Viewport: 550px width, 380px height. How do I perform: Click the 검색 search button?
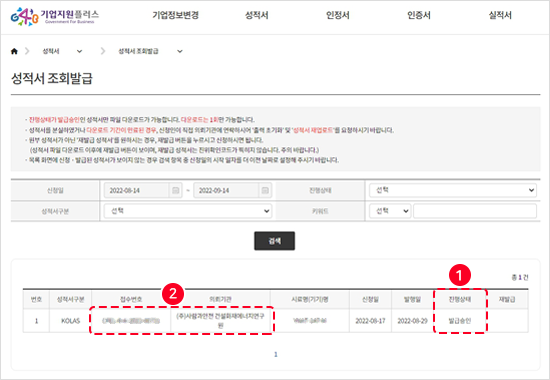coord(274,241)
